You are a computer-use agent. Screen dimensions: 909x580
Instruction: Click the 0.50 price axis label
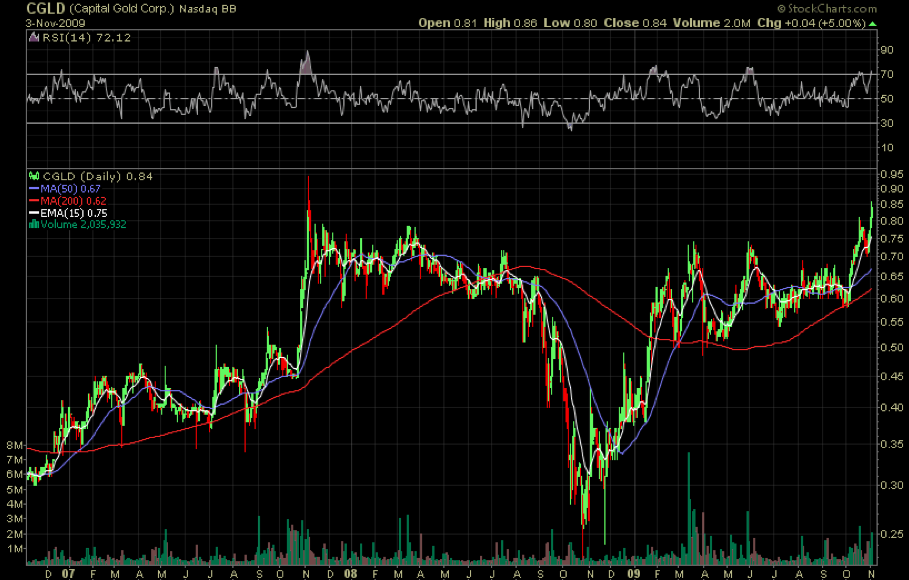click(x=892, y=348)
